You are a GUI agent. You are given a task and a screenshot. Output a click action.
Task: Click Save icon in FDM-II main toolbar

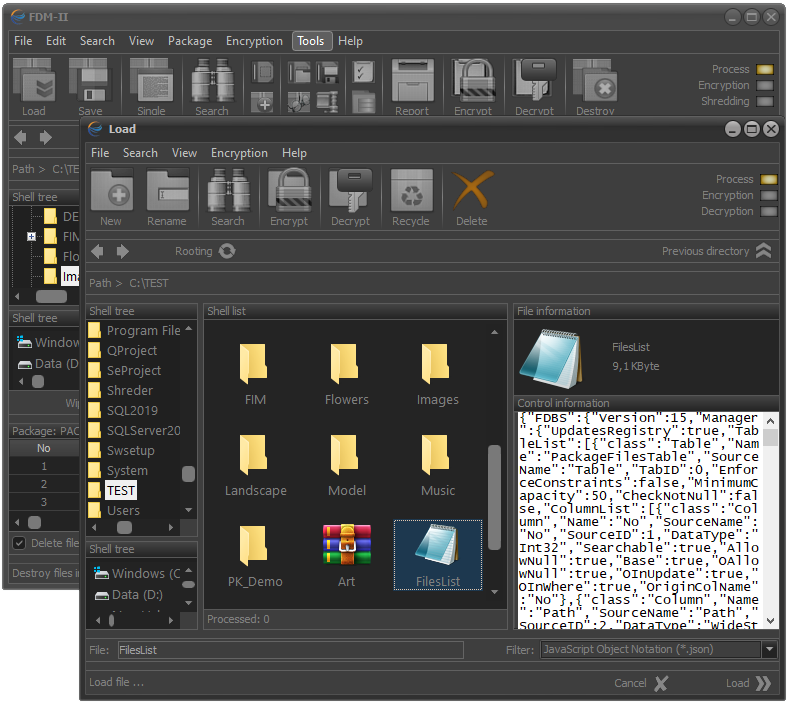pyautogui.click(x=90, y=80)
